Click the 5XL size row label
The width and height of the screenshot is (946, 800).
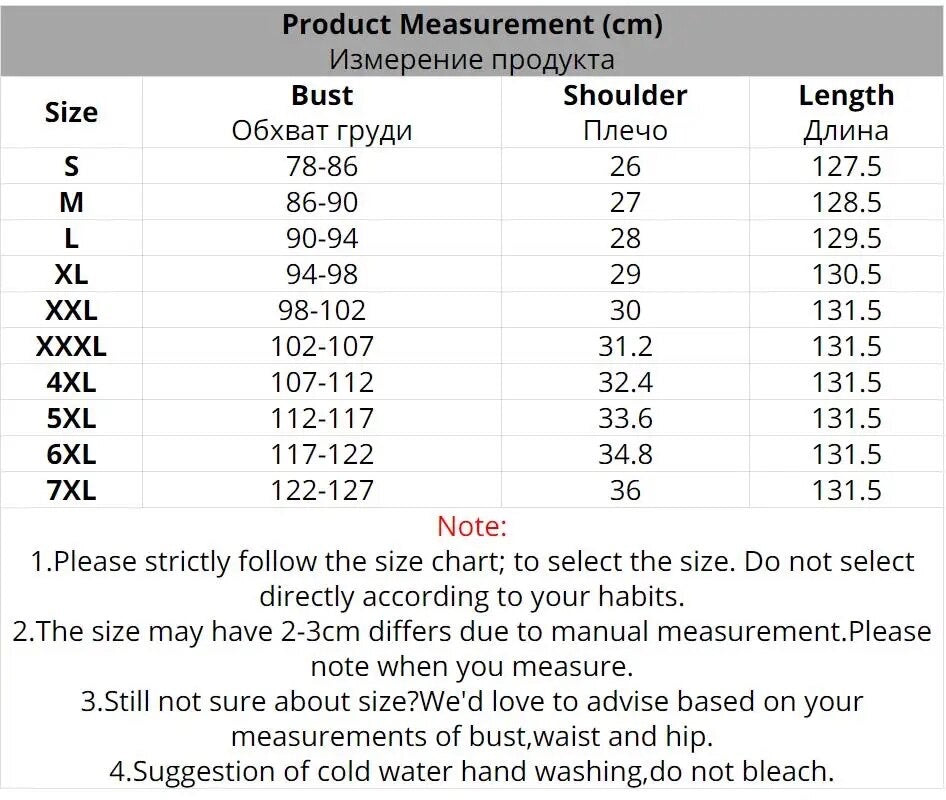[x=71, y=419]
